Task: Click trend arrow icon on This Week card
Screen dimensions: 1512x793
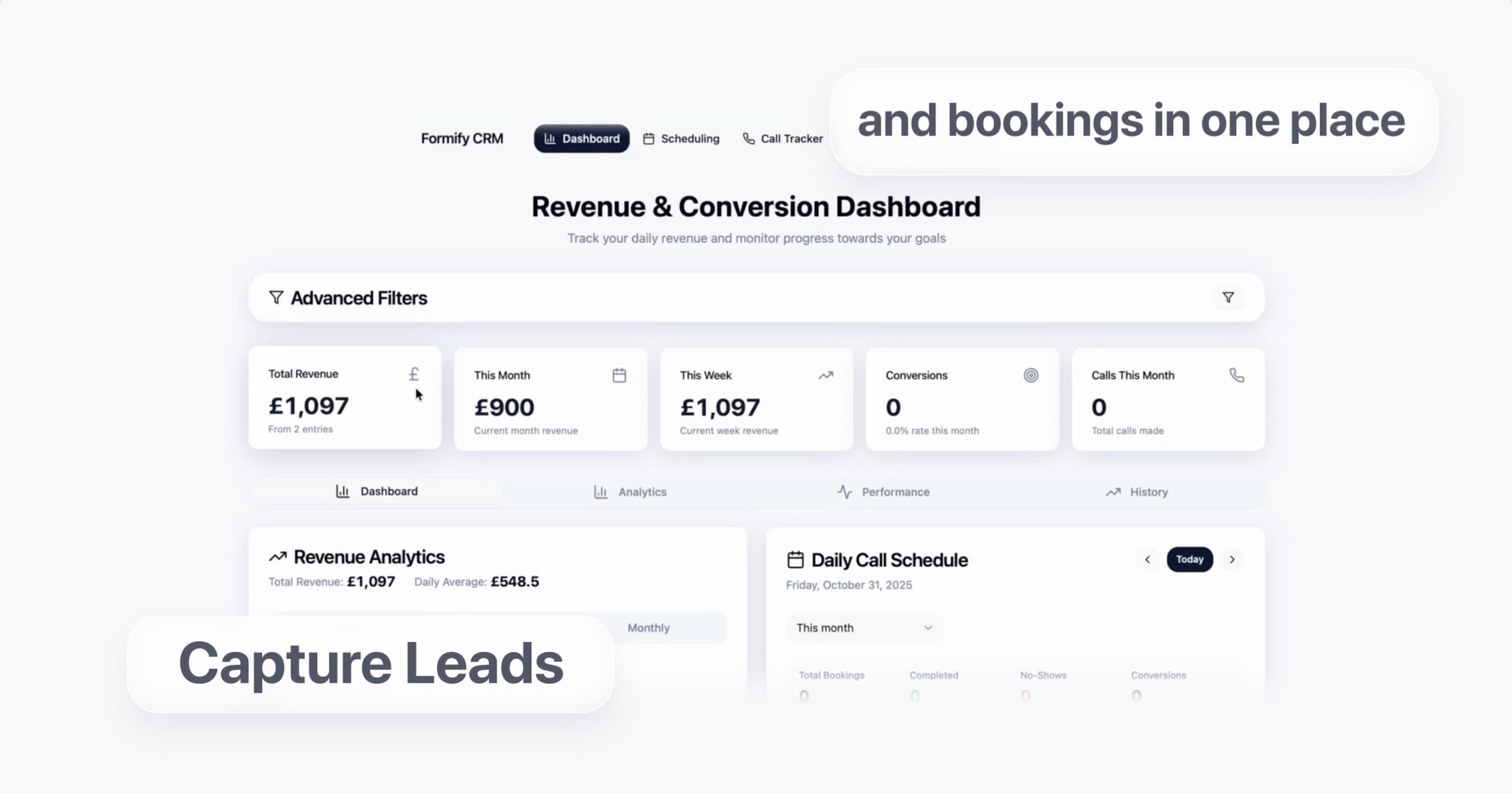Action: (826, 375)
